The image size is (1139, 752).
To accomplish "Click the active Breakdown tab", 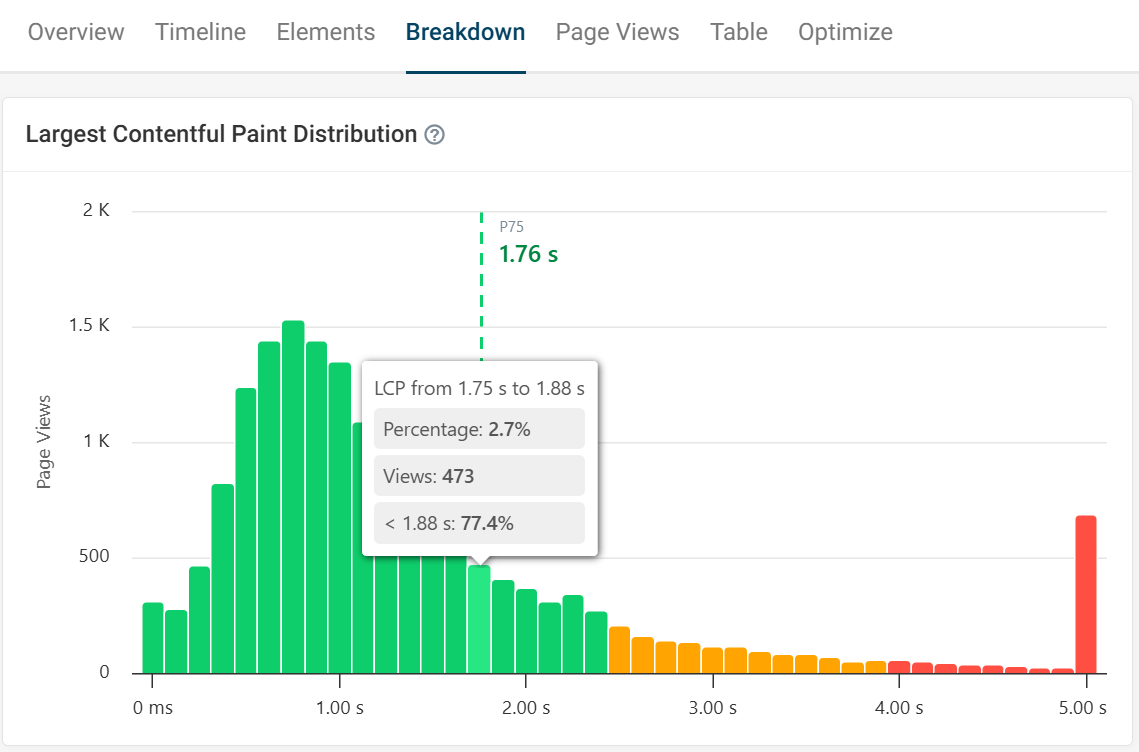I will [x=465, y=32].
